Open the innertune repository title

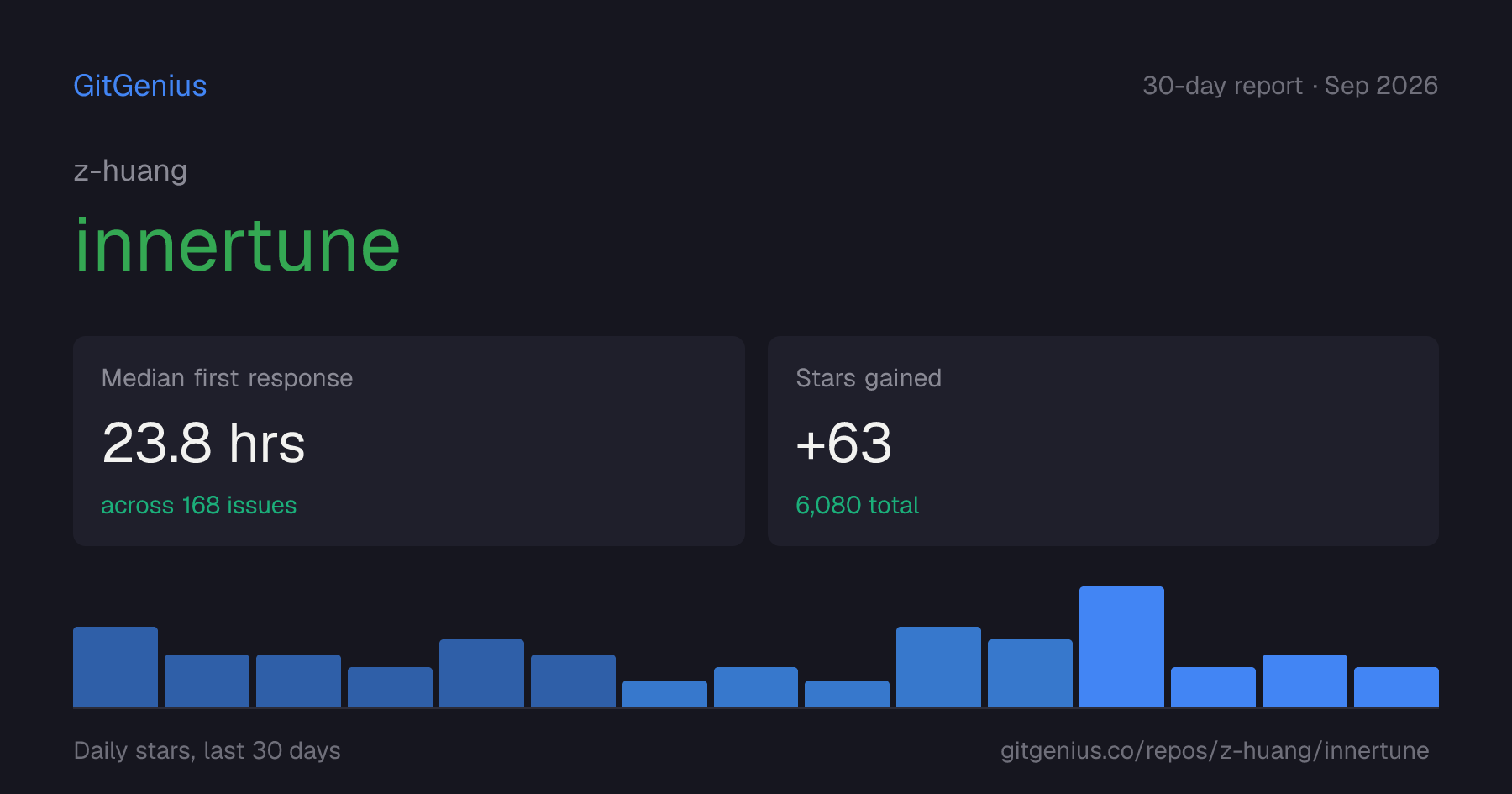[238, 245]
